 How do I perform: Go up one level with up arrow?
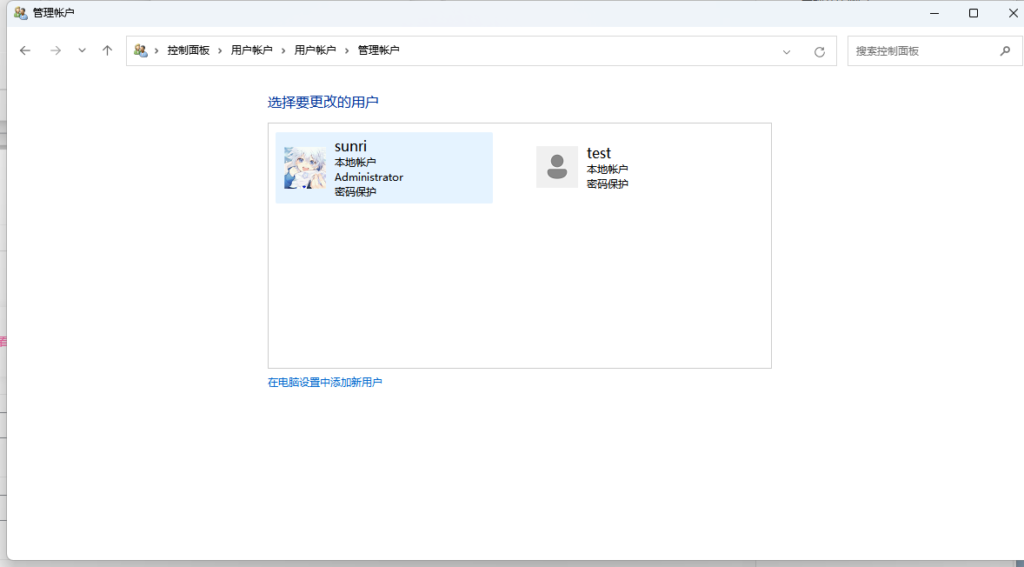pyautogui.click(x=107, y=51)
